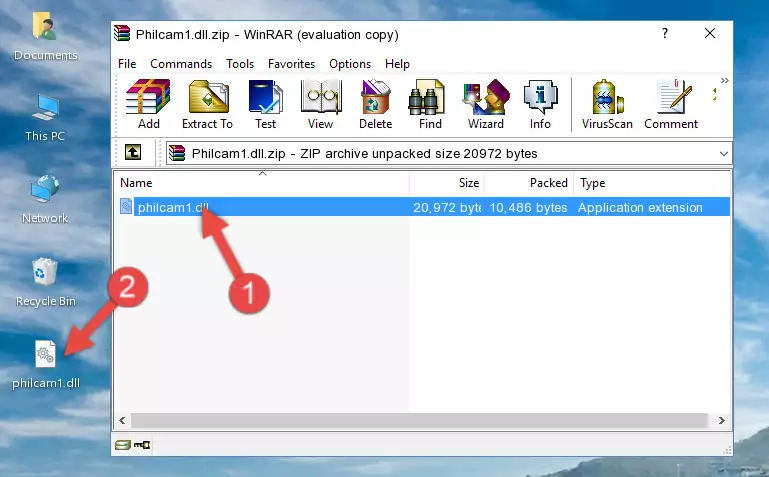Run VirusScan on the archive
Screen dimensions: 769x477
607,104
